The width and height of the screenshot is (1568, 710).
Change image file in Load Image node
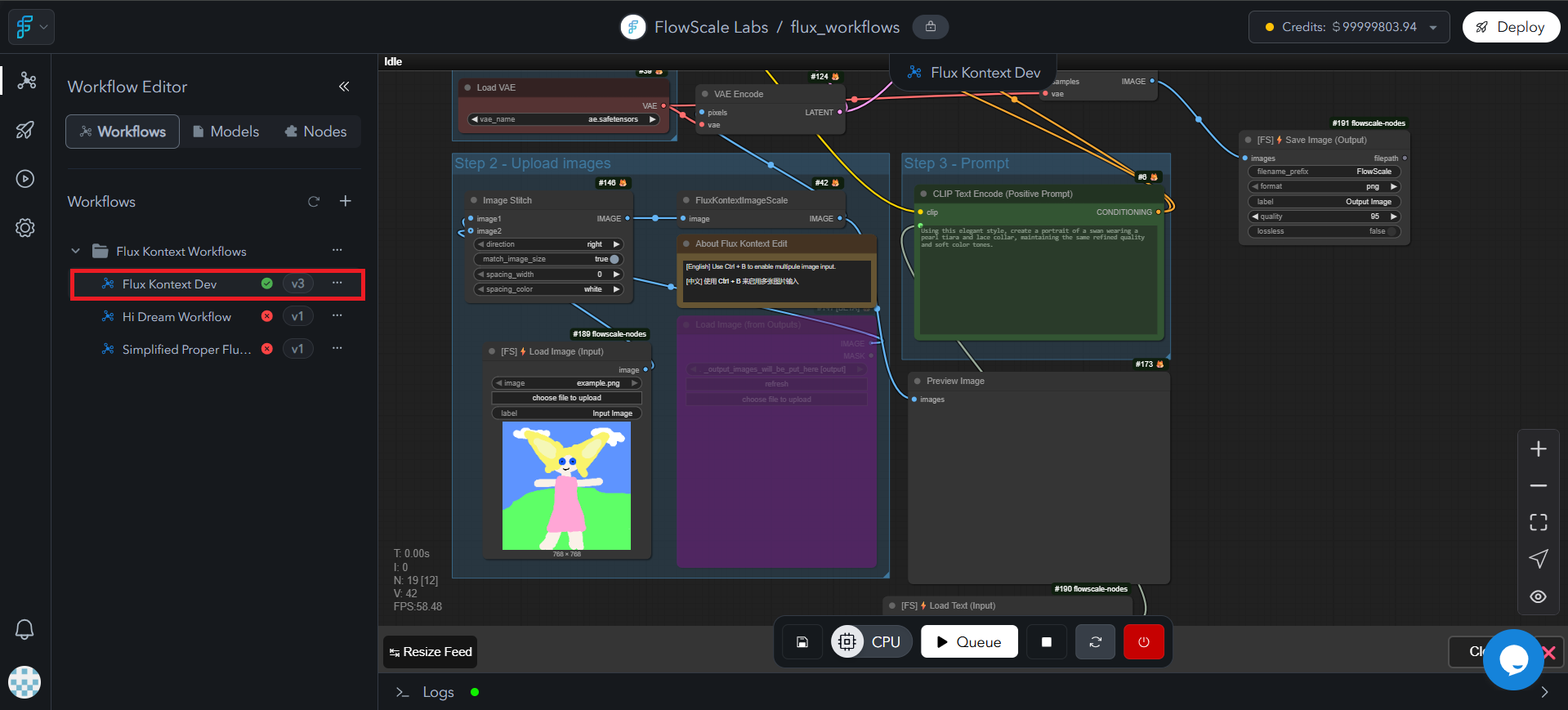[x=566, y=383]
